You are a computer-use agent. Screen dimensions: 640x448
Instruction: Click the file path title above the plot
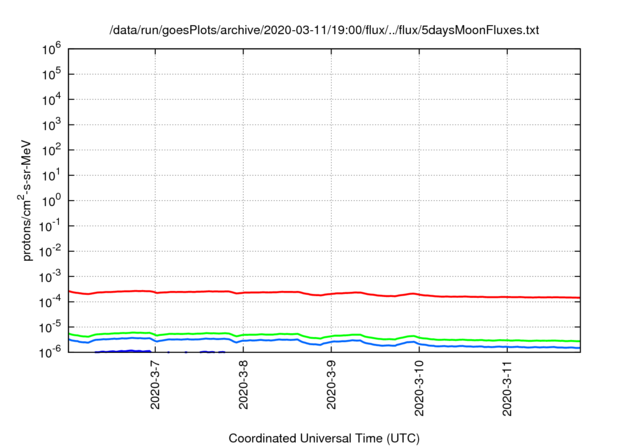(324, 30)
